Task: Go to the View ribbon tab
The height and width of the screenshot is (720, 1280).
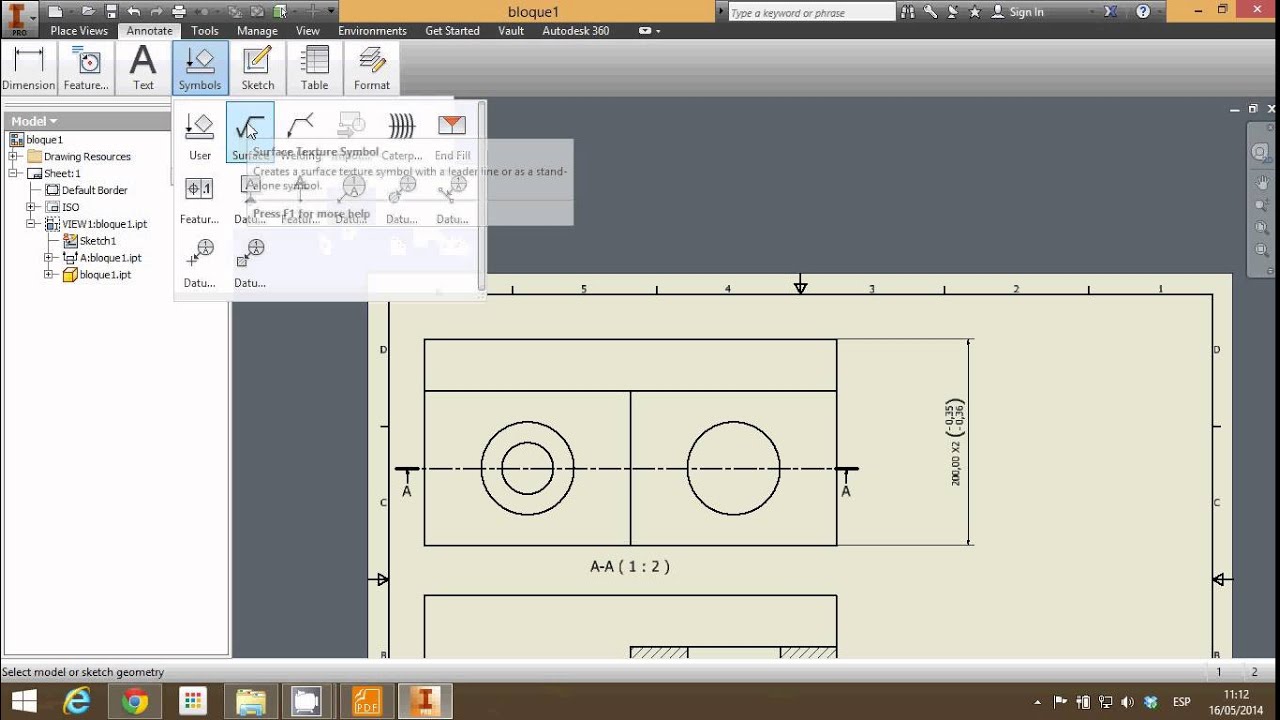Action: (308, 31)
